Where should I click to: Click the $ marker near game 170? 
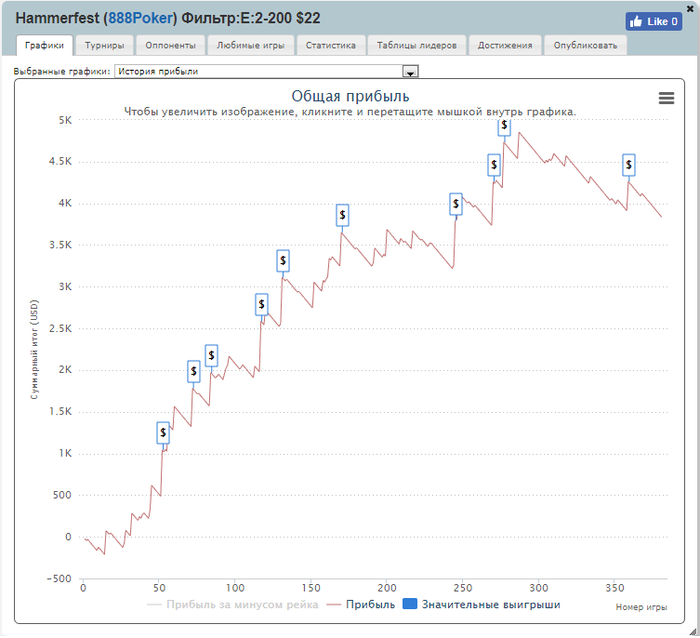(x=342, y=215)
